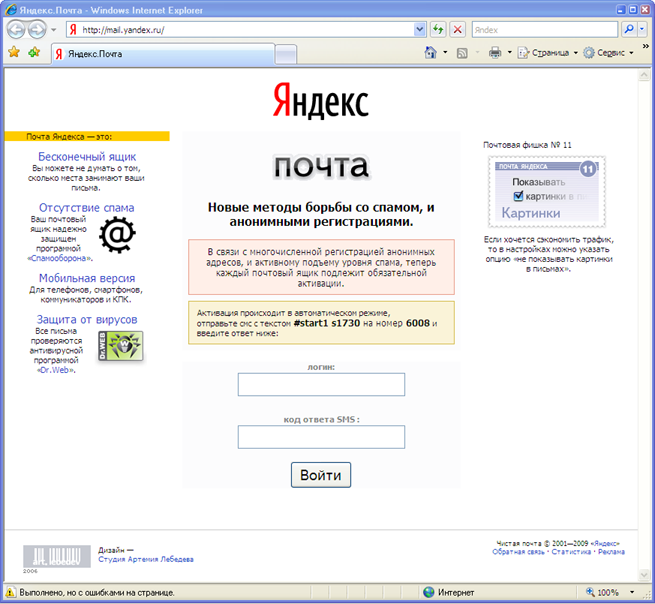Viewport: 655px width, 604px height.
Task: Click the gear at-sign Спамооборона icon
Action: tap(117, 235)
